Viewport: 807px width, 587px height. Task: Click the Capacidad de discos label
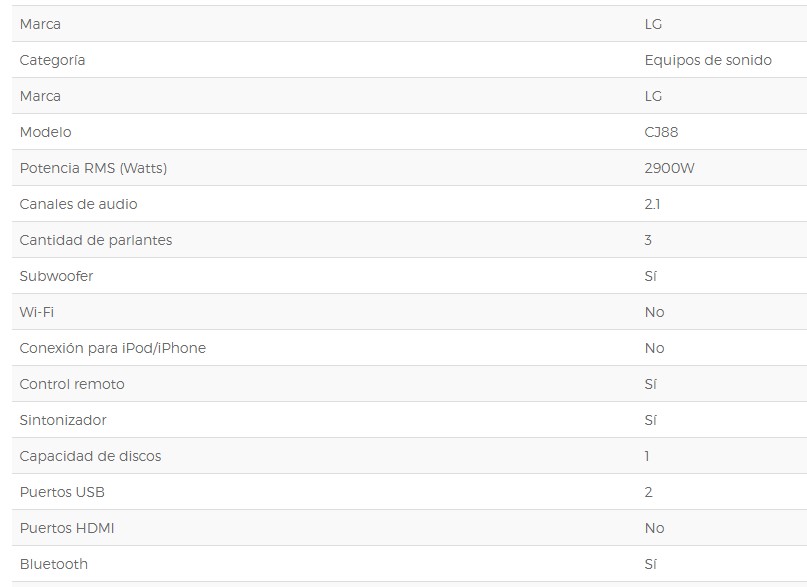coord(90,456)
